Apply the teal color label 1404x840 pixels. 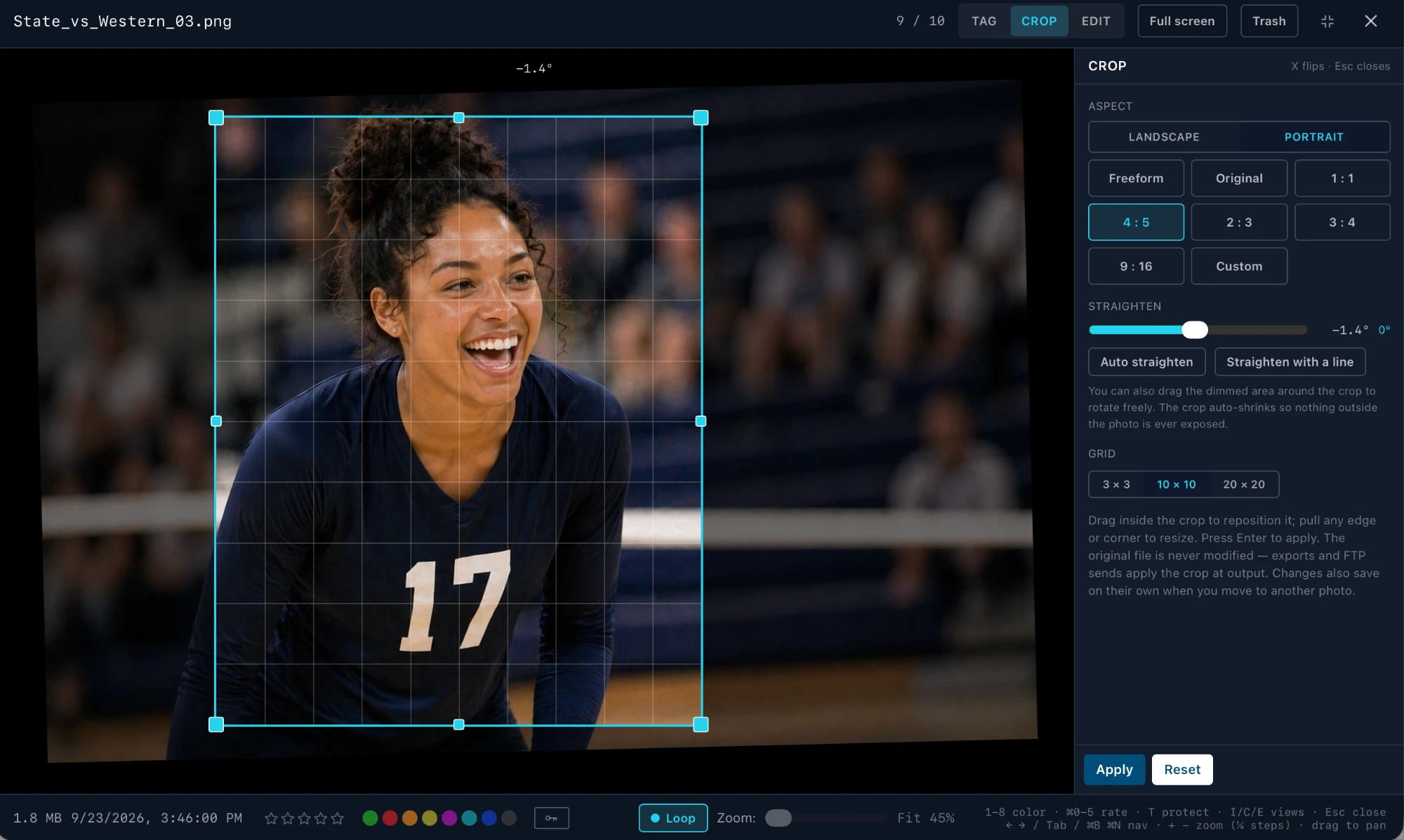(470, 818)
